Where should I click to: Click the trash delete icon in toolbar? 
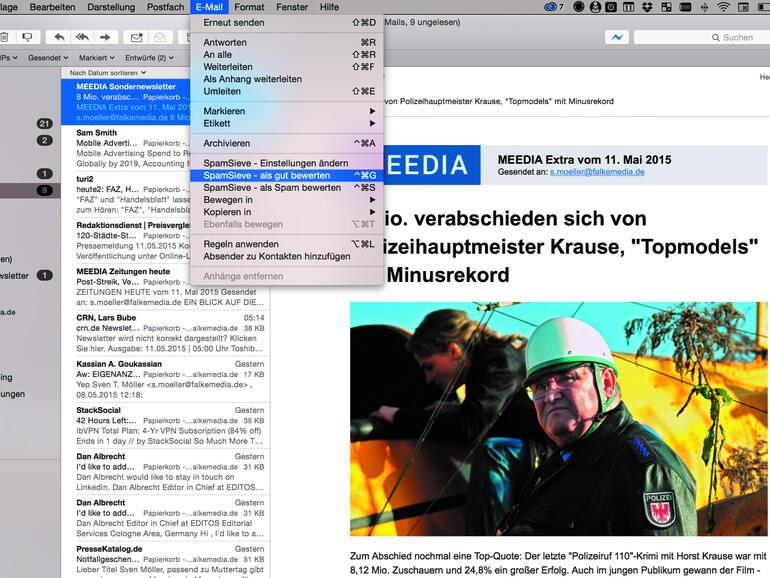click(5, 37)
